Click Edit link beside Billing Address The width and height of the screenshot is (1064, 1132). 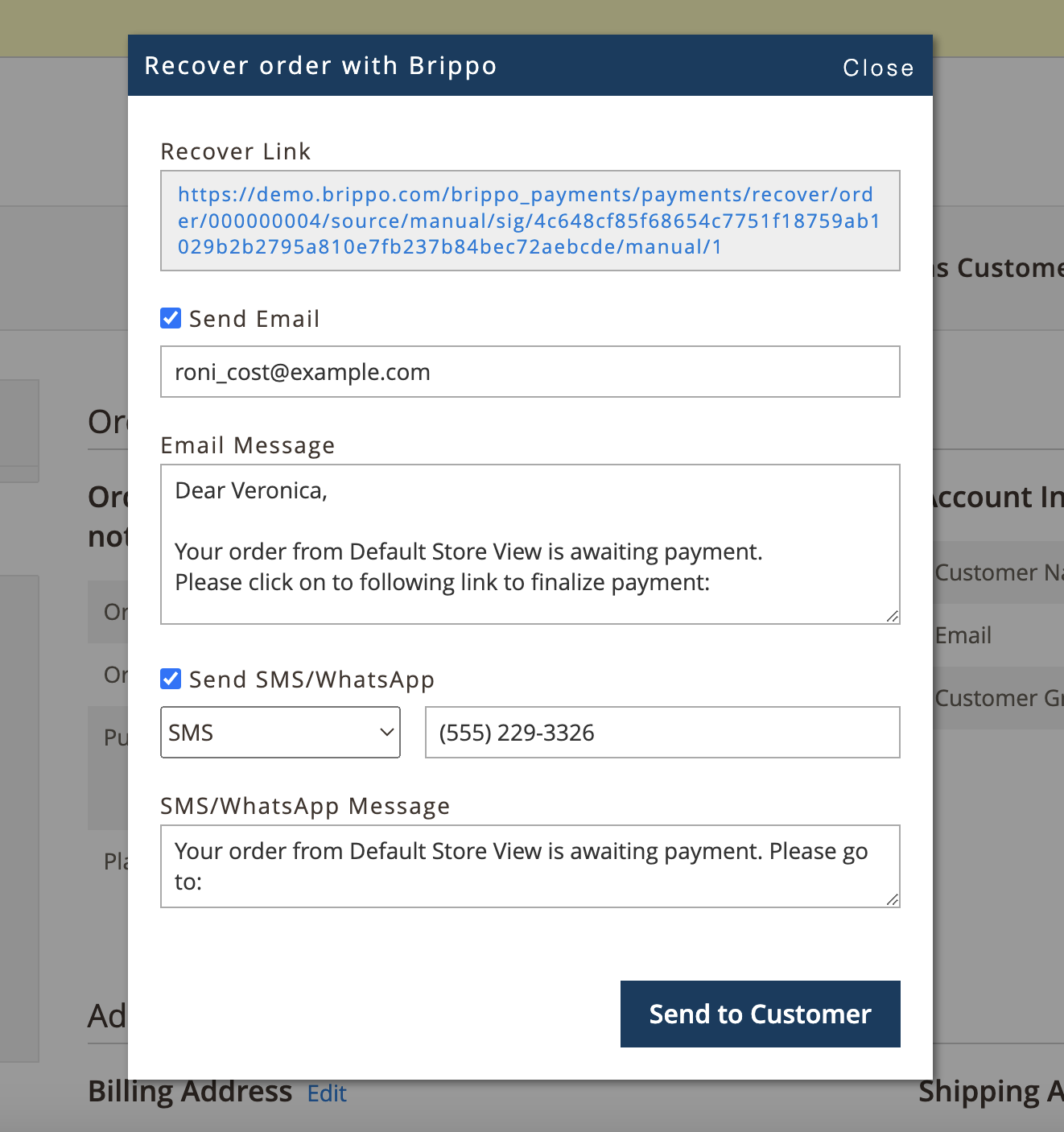(327, 1093)
